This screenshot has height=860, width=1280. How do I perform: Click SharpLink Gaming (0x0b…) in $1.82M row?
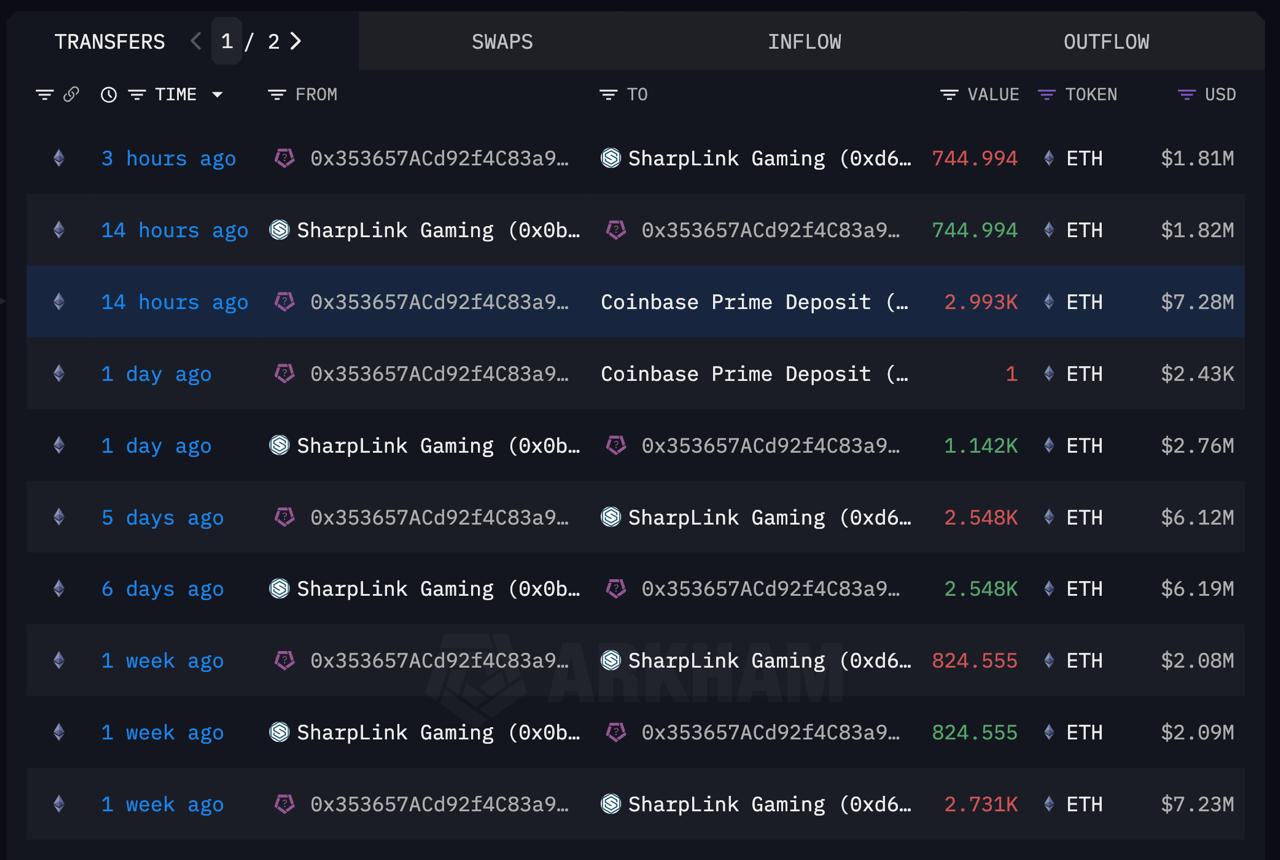(438, 230)
